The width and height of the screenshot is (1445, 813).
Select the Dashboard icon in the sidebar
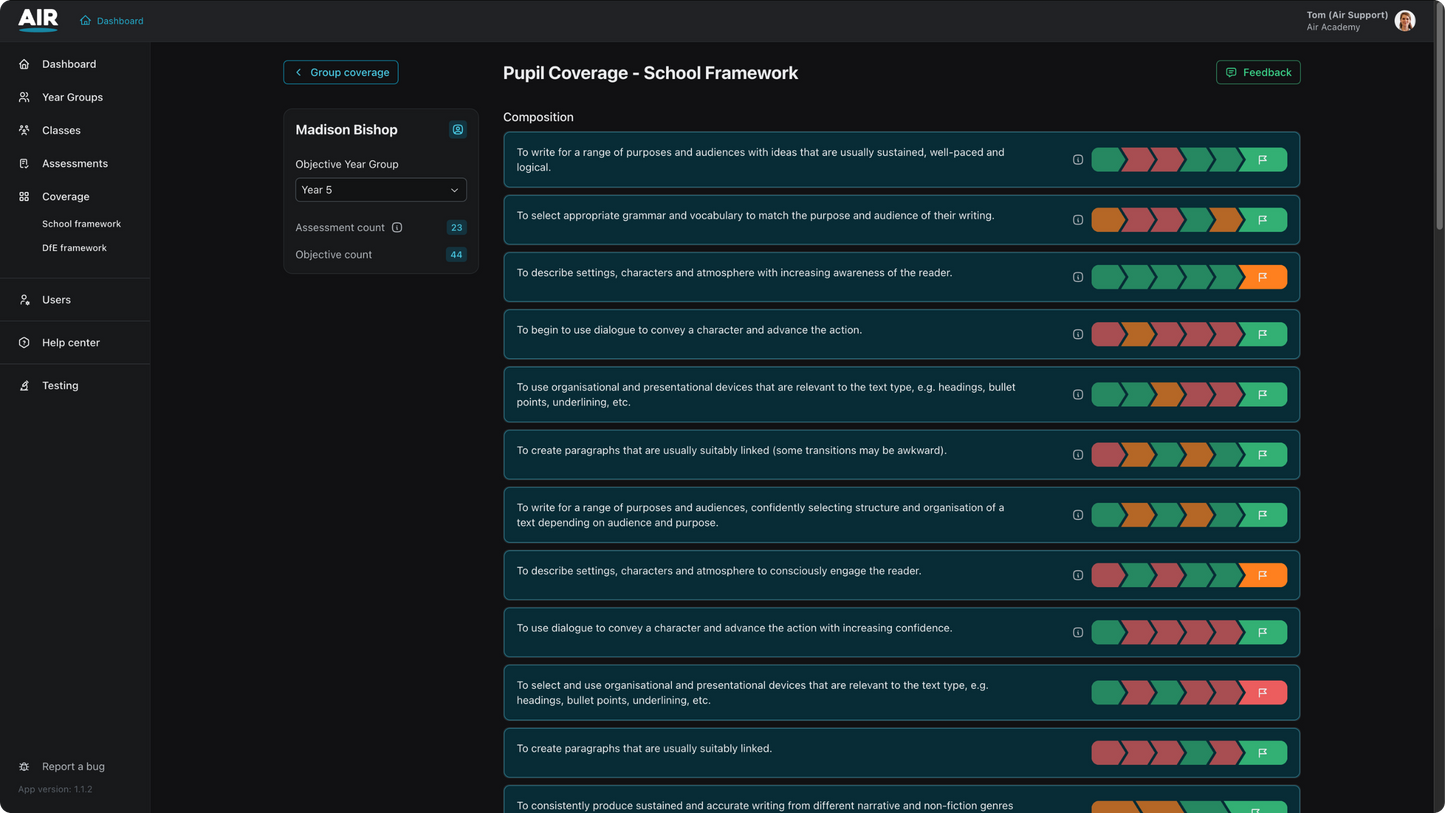(x=23, y=64)
